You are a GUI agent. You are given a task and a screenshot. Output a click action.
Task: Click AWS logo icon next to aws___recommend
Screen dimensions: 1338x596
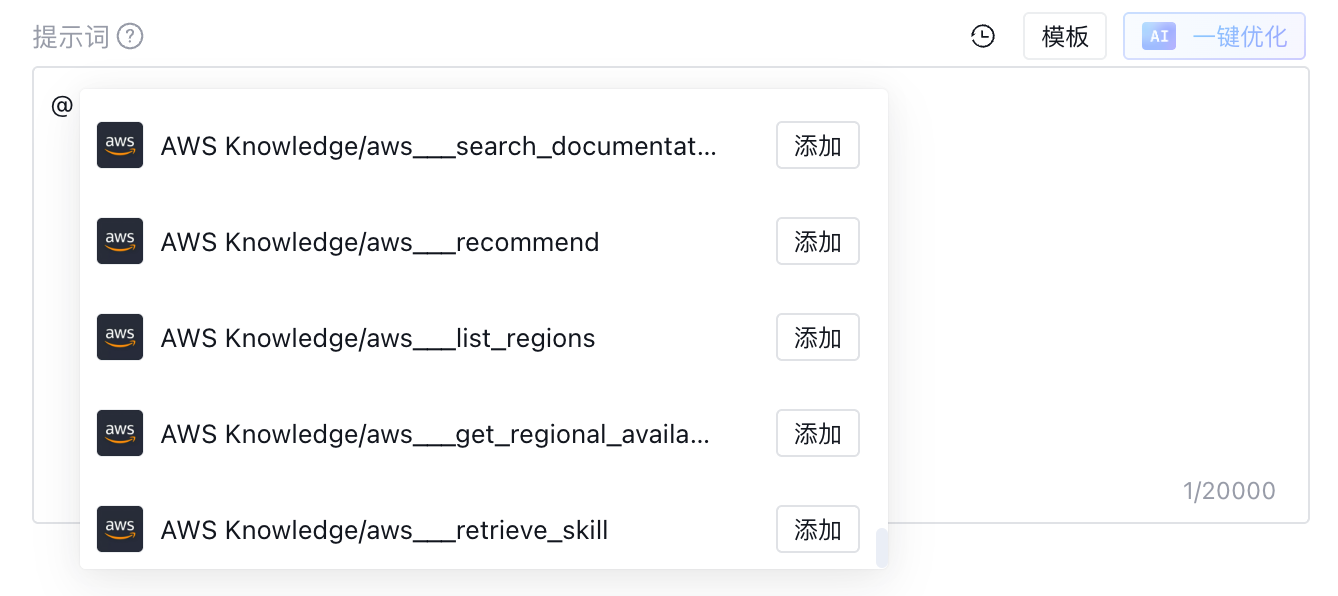click(120, 242)
